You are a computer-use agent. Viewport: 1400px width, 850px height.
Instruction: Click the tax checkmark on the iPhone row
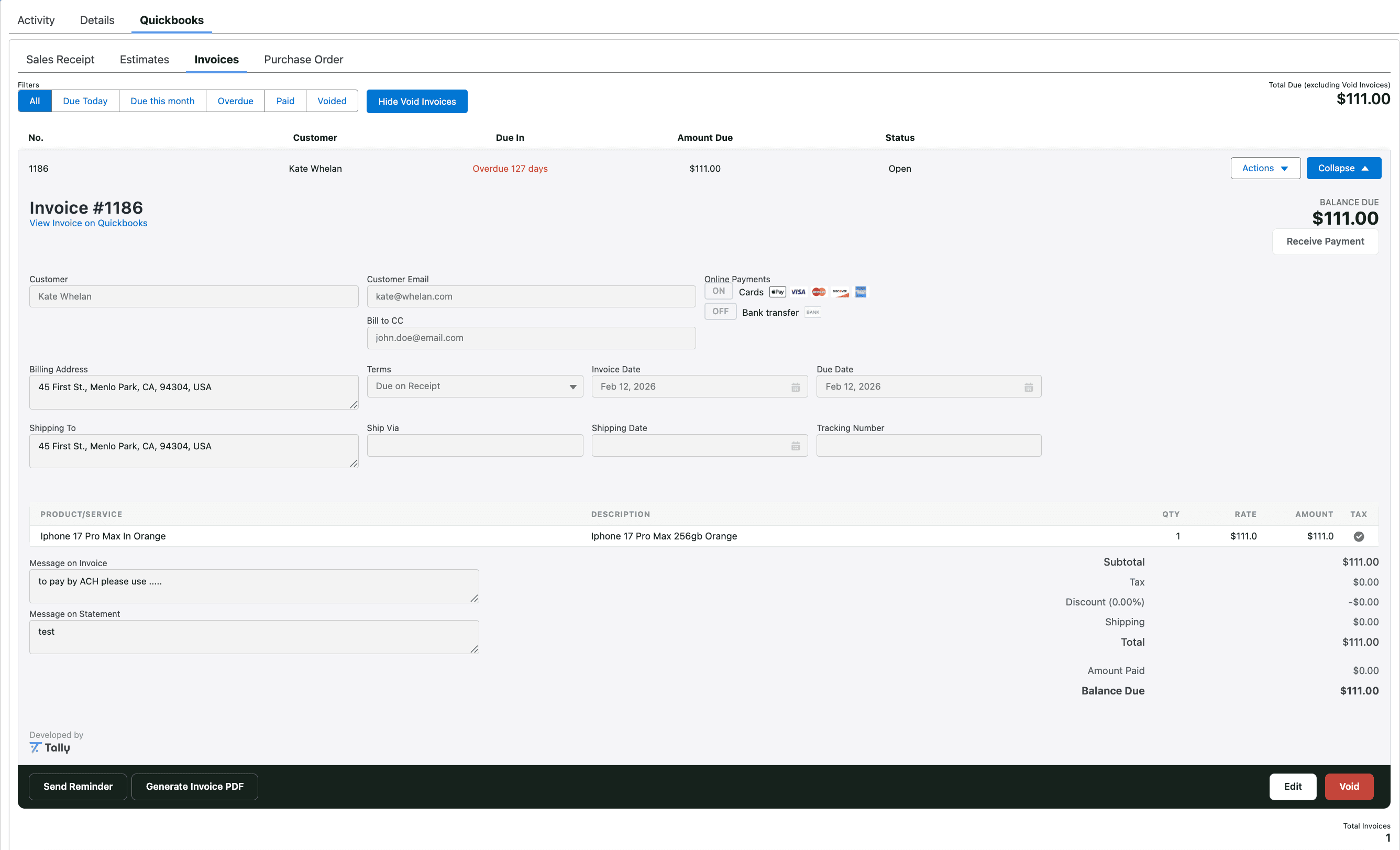coord(1359,536)
